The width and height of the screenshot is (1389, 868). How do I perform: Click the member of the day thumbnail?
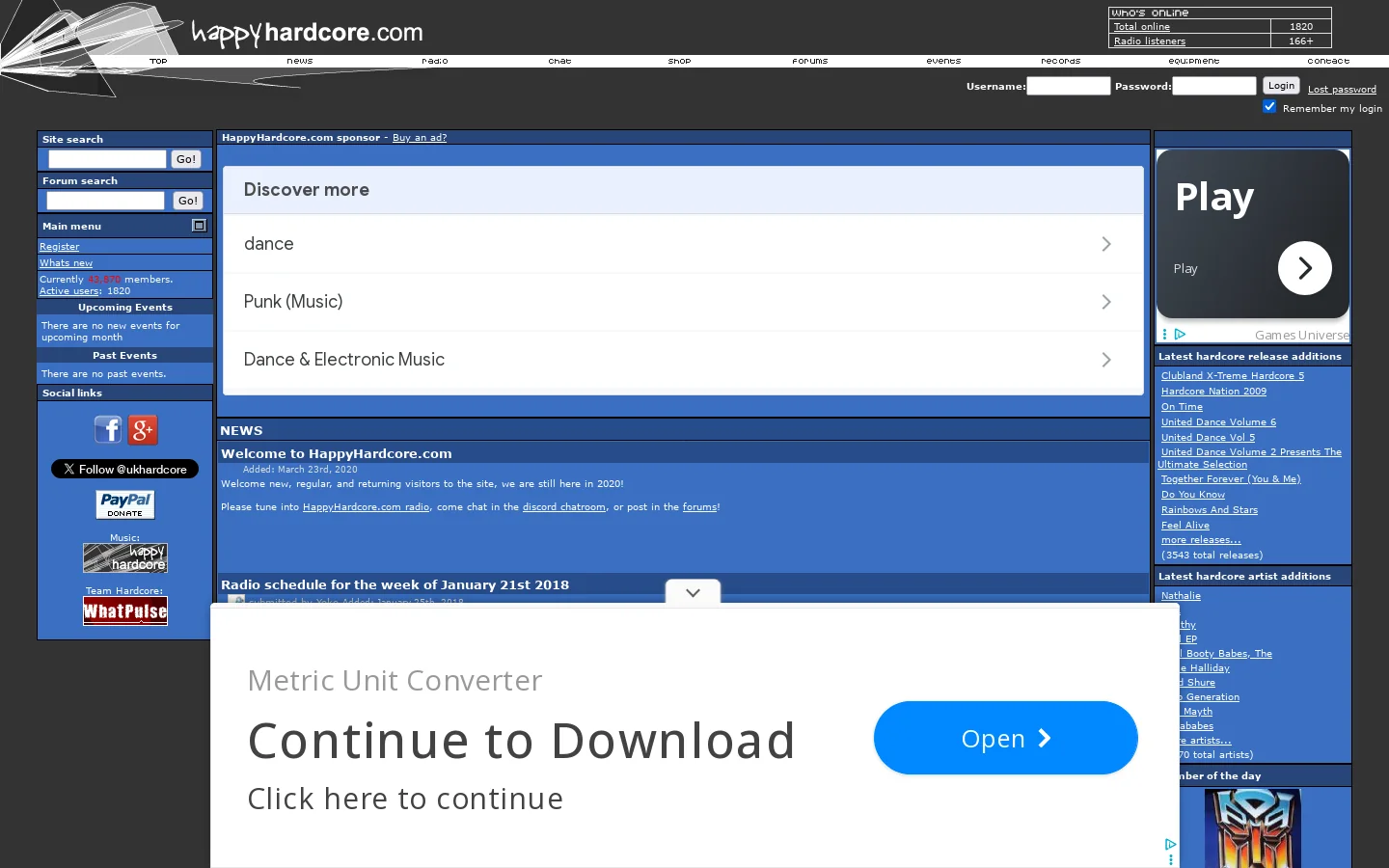point(1253,828)
